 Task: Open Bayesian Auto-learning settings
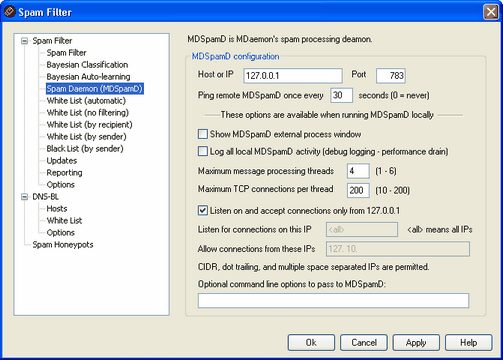[x=88, y=77]
